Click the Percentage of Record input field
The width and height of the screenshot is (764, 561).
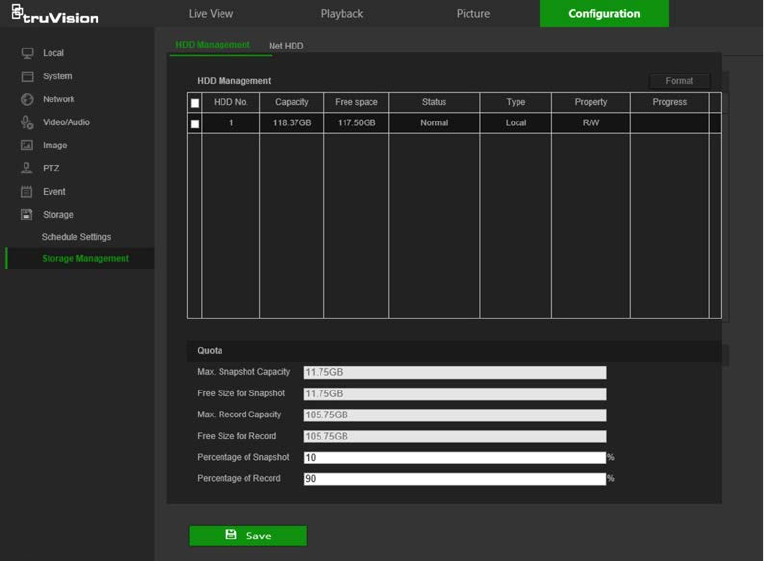(455, 479)
